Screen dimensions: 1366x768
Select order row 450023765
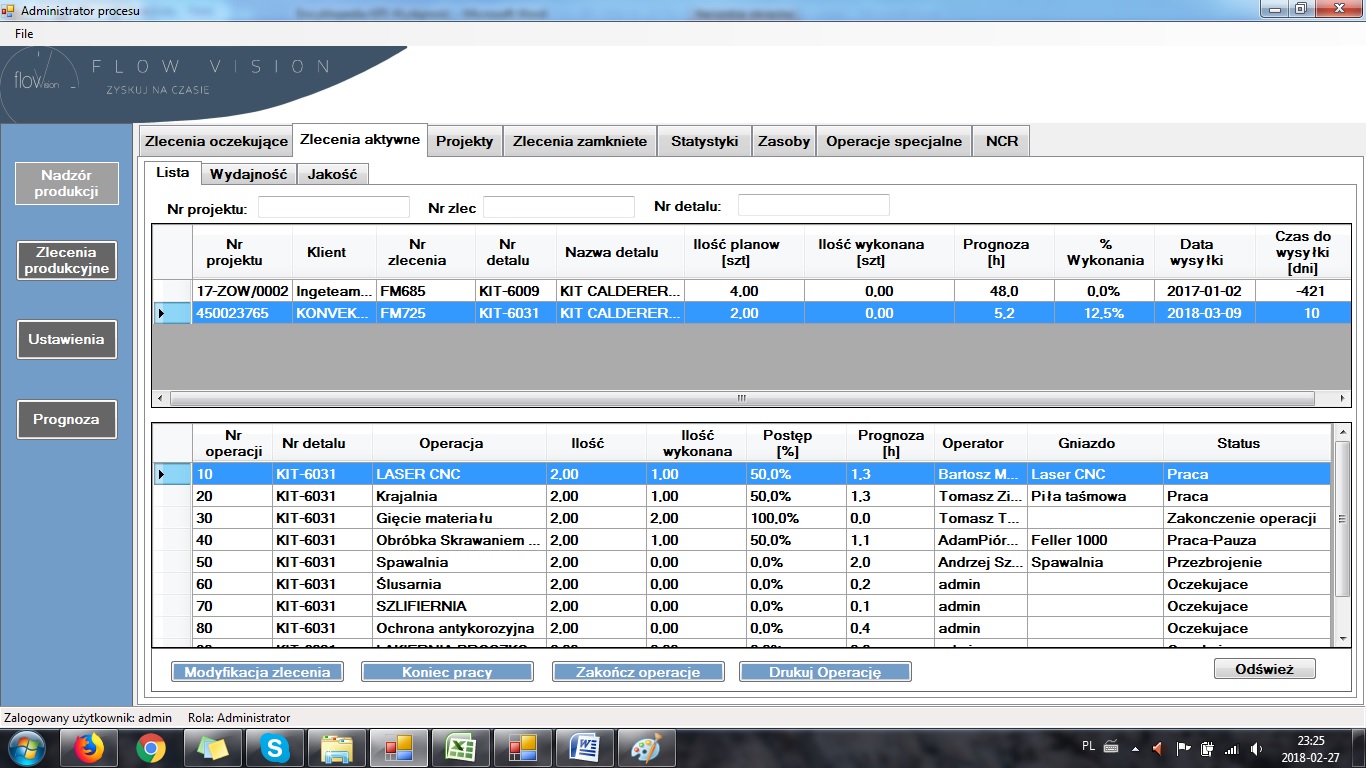751,313
